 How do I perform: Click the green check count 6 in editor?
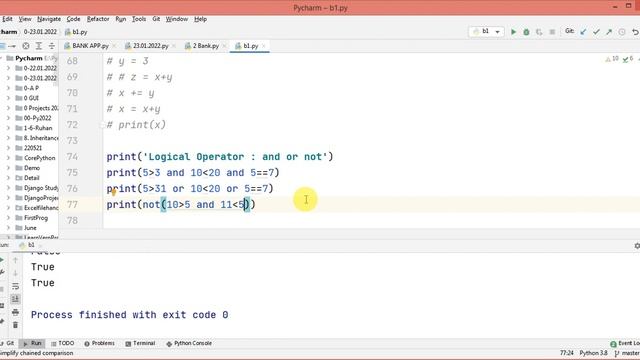(628, 60)
